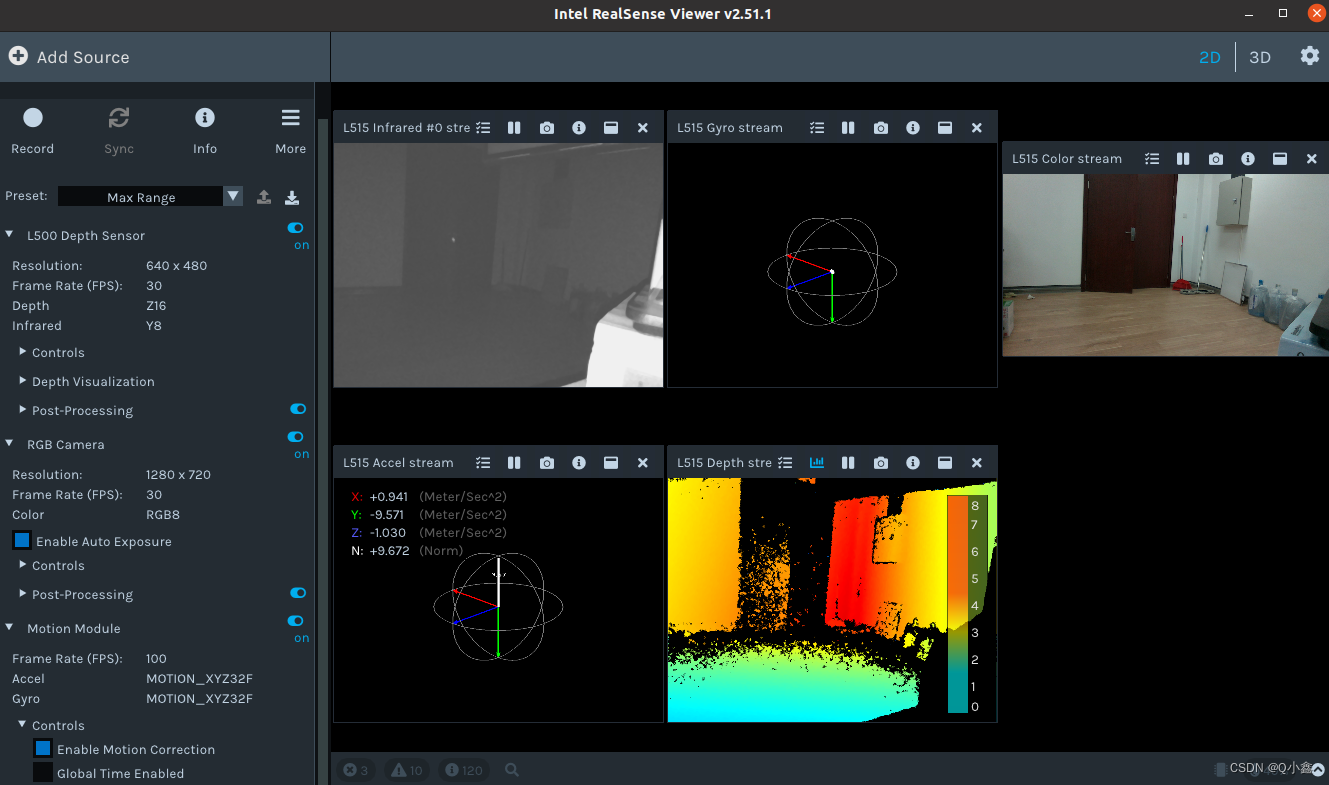Open info overlay on the Gyro stream
The height and width of the screenshot is (785, 1329).
click(x=912, y=127)
